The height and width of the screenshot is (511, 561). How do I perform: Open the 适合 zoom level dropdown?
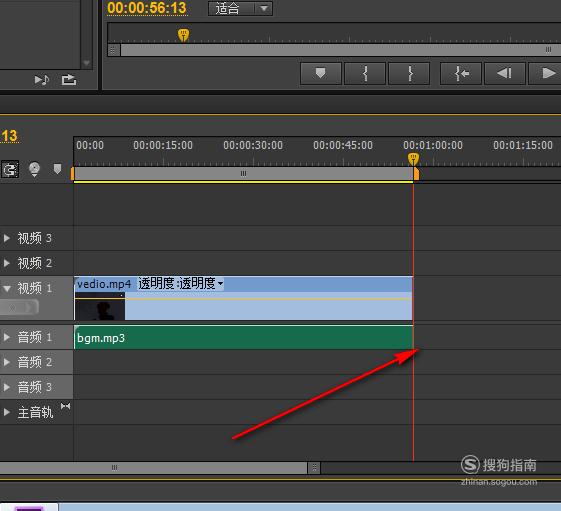click(240, 8)
